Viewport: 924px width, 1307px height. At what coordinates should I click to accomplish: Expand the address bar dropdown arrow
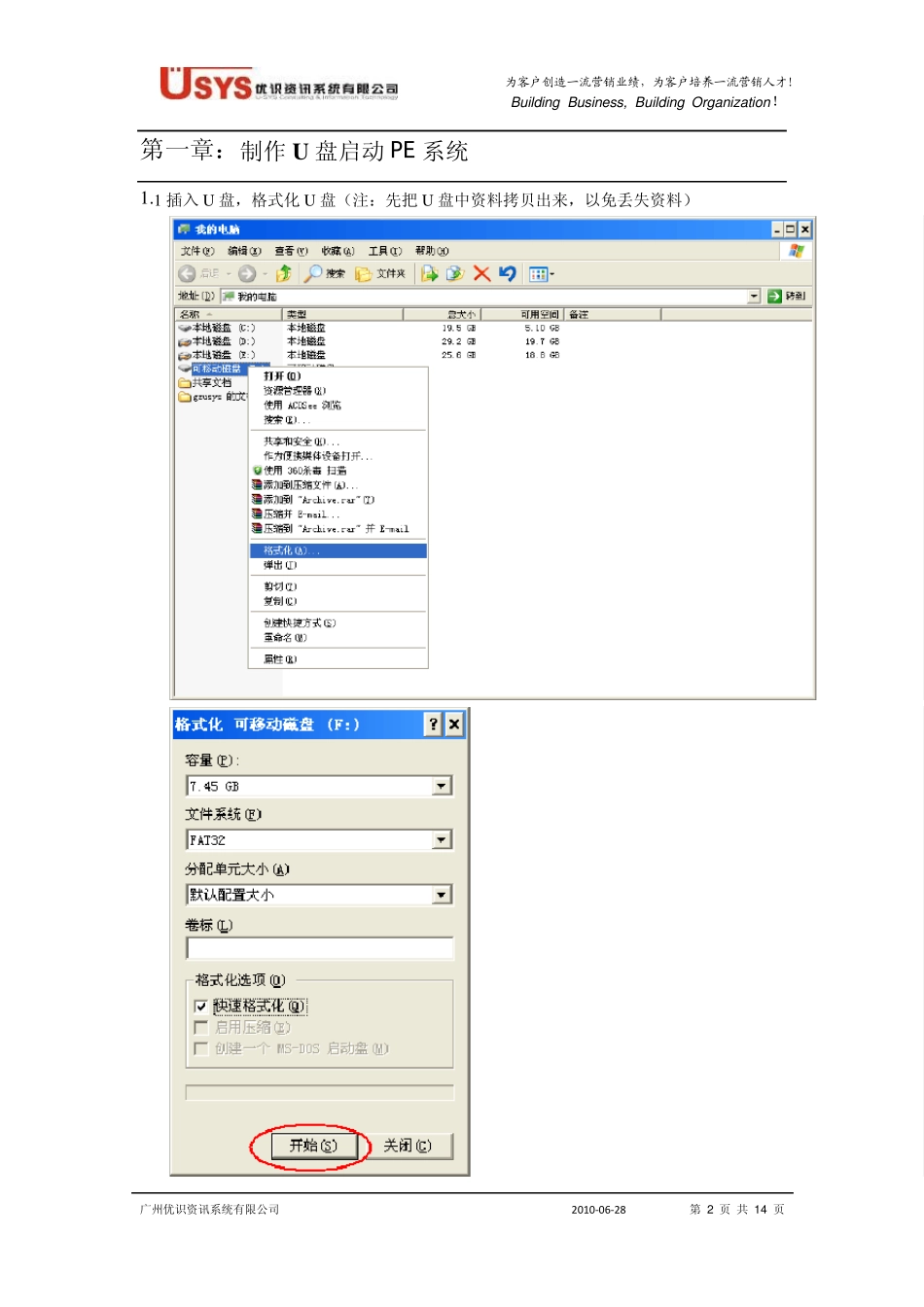click(x=754, y=297)
